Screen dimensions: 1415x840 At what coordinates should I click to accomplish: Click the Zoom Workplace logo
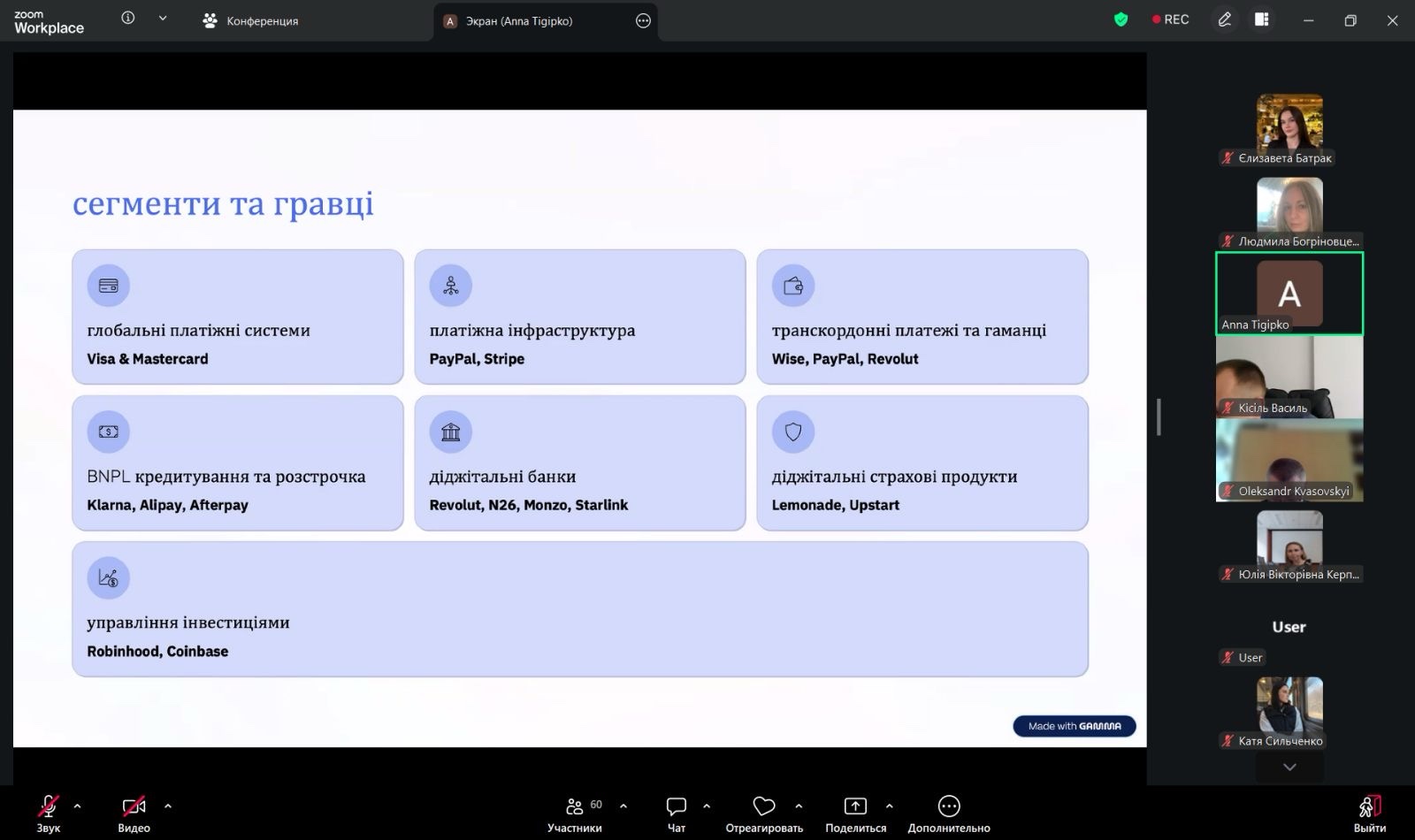click(x=49, y=22)
